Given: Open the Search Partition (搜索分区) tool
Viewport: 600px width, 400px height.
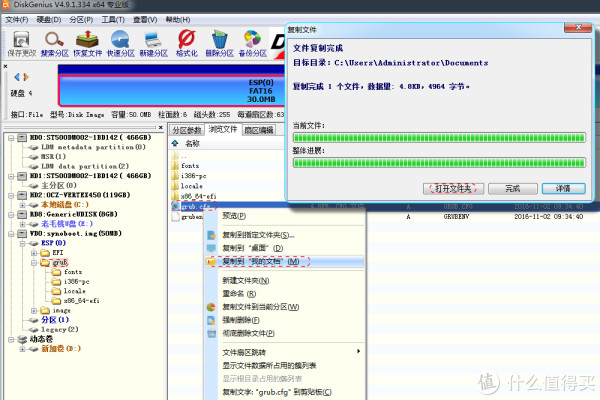Looking at the screenshot, I should pos(54,44).
